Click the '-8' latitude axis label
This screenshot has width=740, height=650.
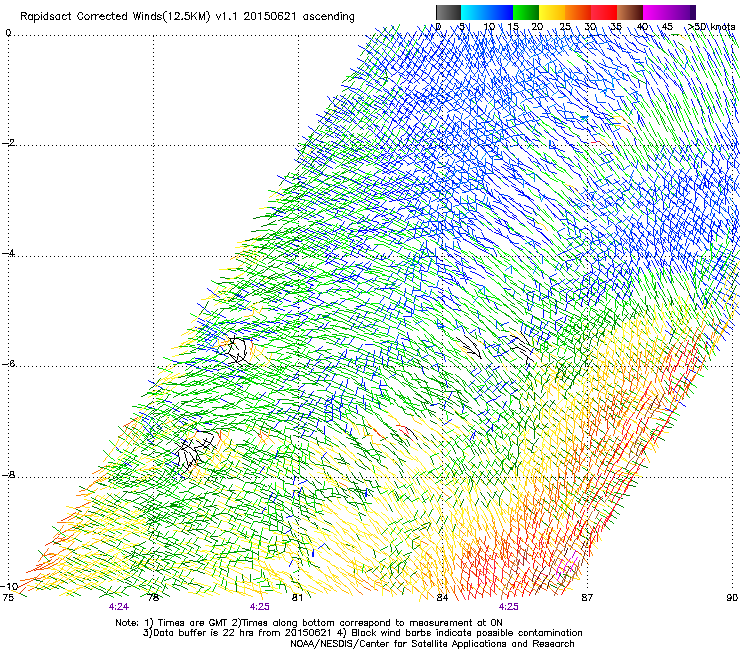(8, 474)
